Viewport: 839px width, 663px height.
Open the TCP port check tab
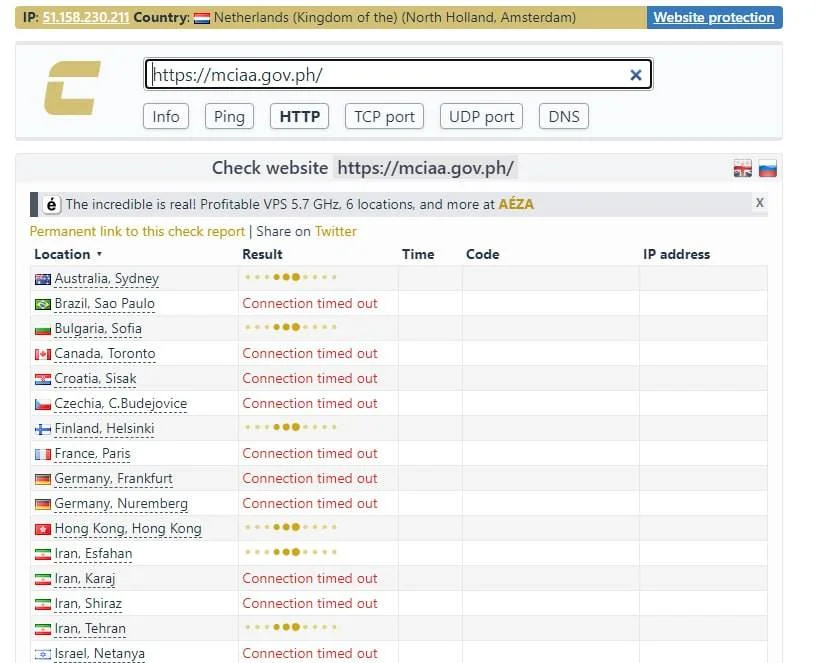tap(384, 116)
